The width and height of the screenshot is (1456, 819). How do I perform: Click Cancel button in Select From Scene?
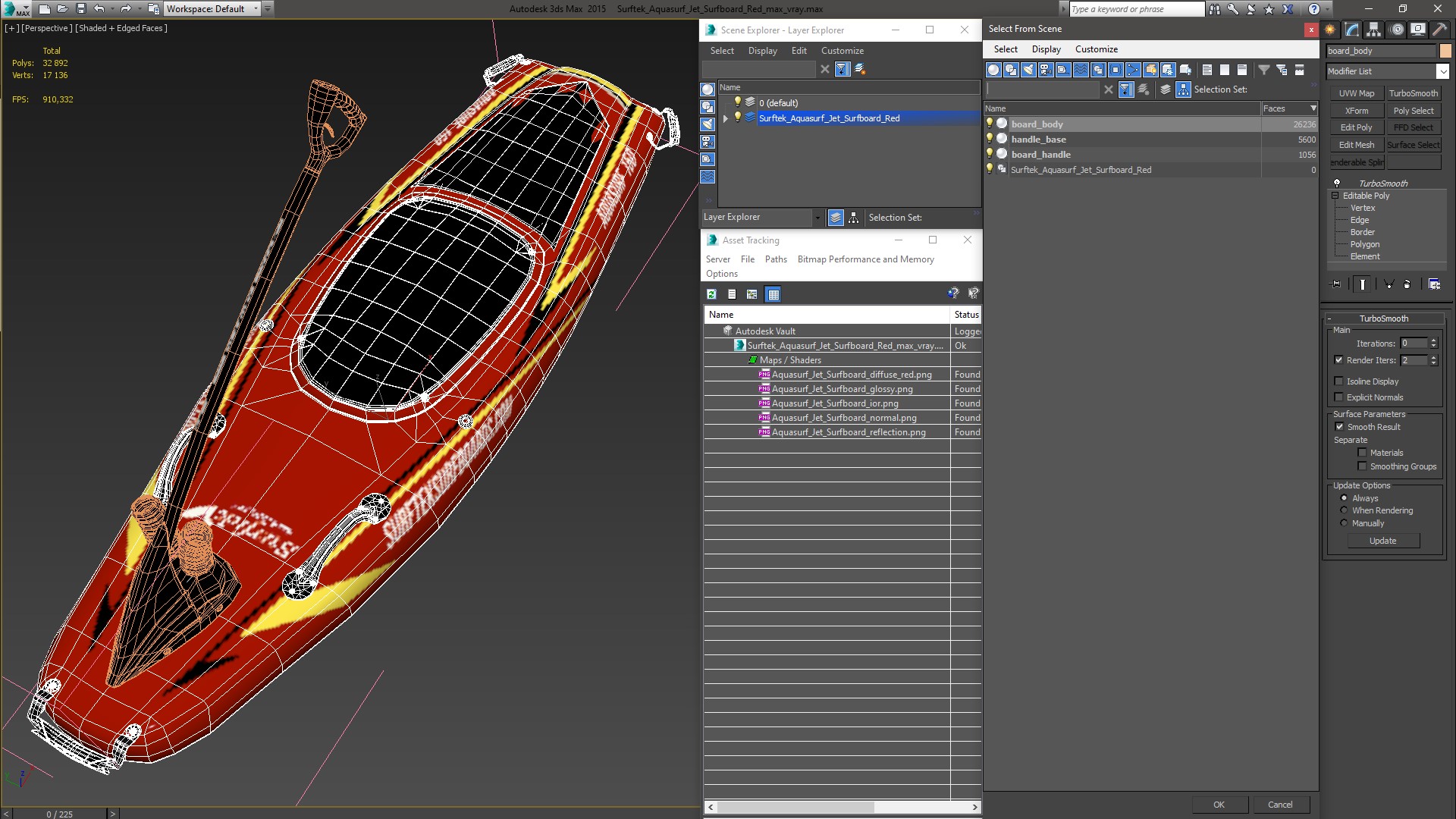pos(1280,805)
